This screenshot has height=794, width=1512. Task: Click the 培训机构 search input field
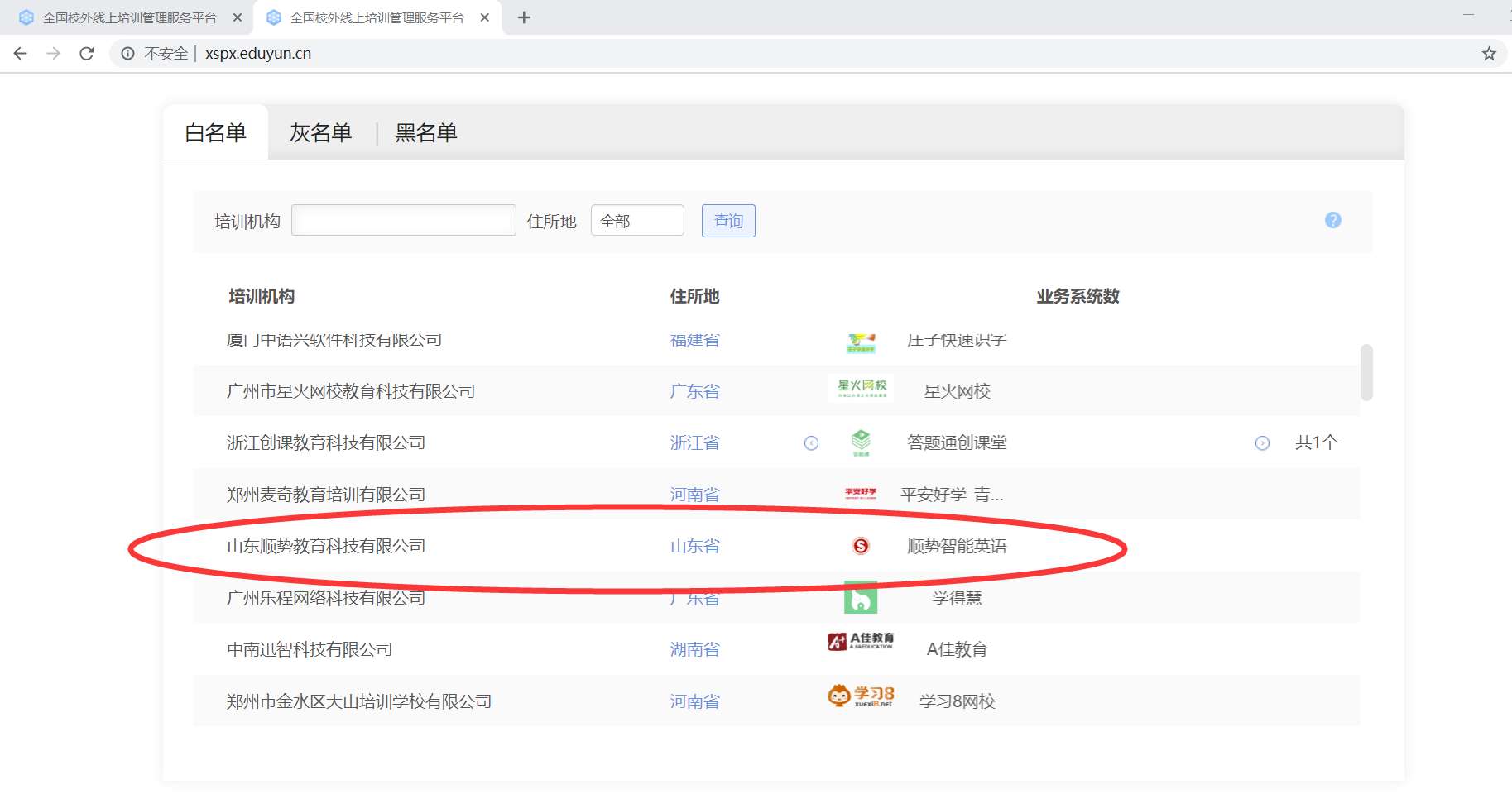point(404,220)
